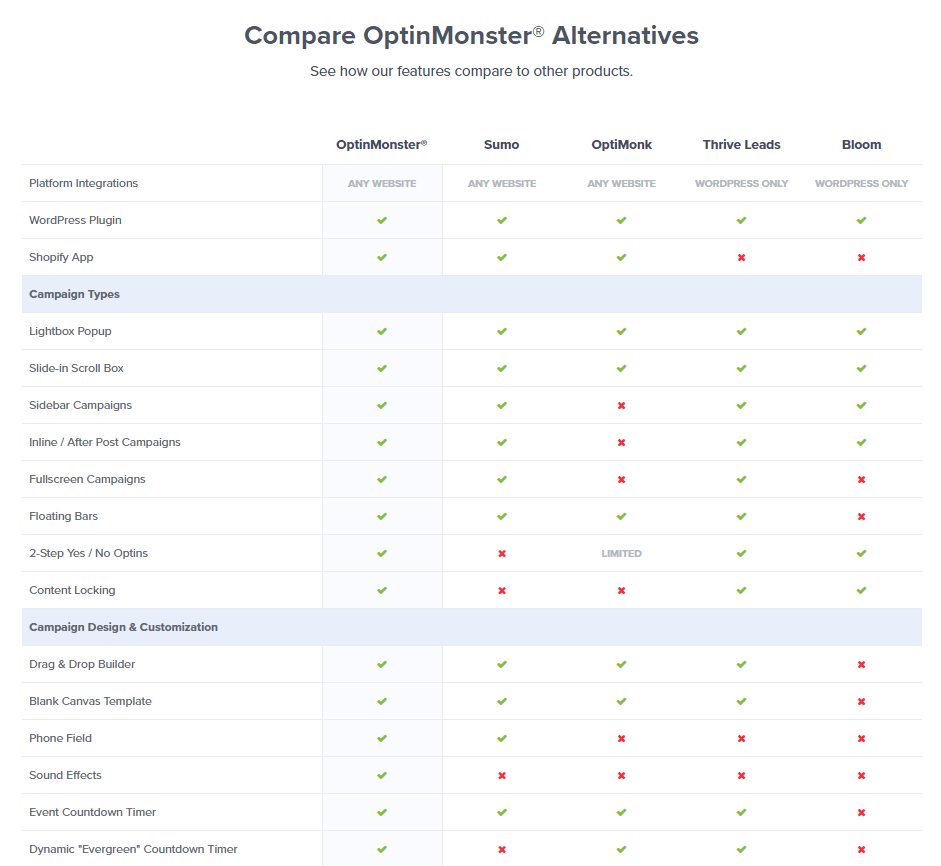This screenshot has width=941, height=866.
Task: Click the OptiMonk column header
Action: (621, 145)
